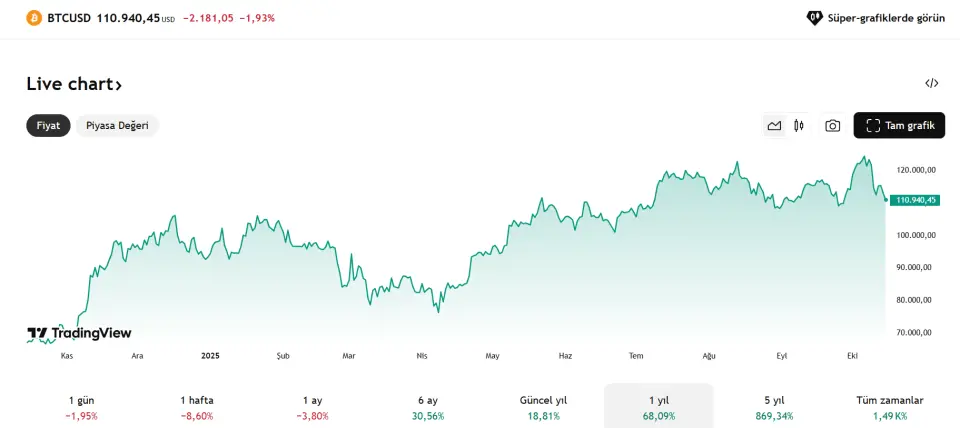Click the current price label 110.940,45 on axis
960x428 pixels.
916,200
